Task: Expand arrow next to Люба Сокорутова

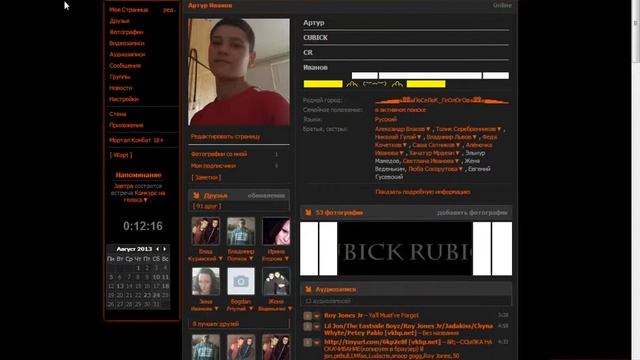Action: point(460,169)
